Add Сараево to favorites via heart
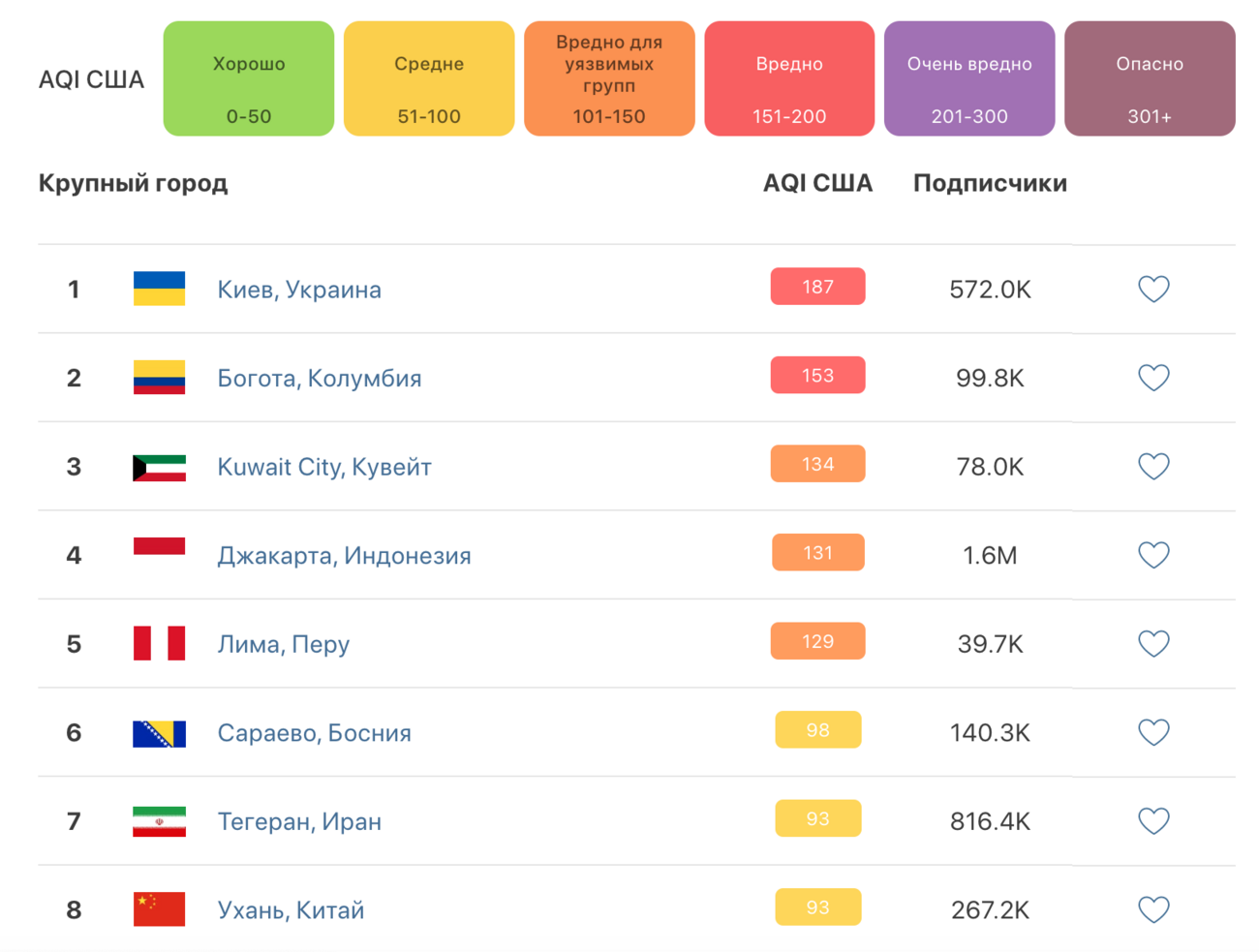The height and width of the screenshot is (952, 1259). pyautogui.click(x=1153, y=732)
